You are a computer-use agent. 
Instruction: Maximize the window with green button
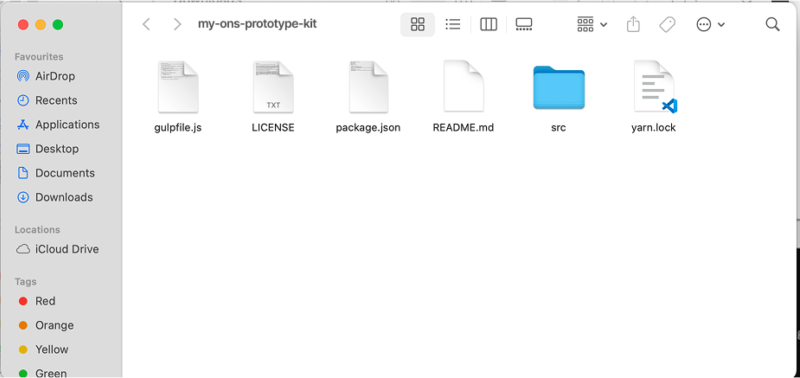(x=58, y=24)
